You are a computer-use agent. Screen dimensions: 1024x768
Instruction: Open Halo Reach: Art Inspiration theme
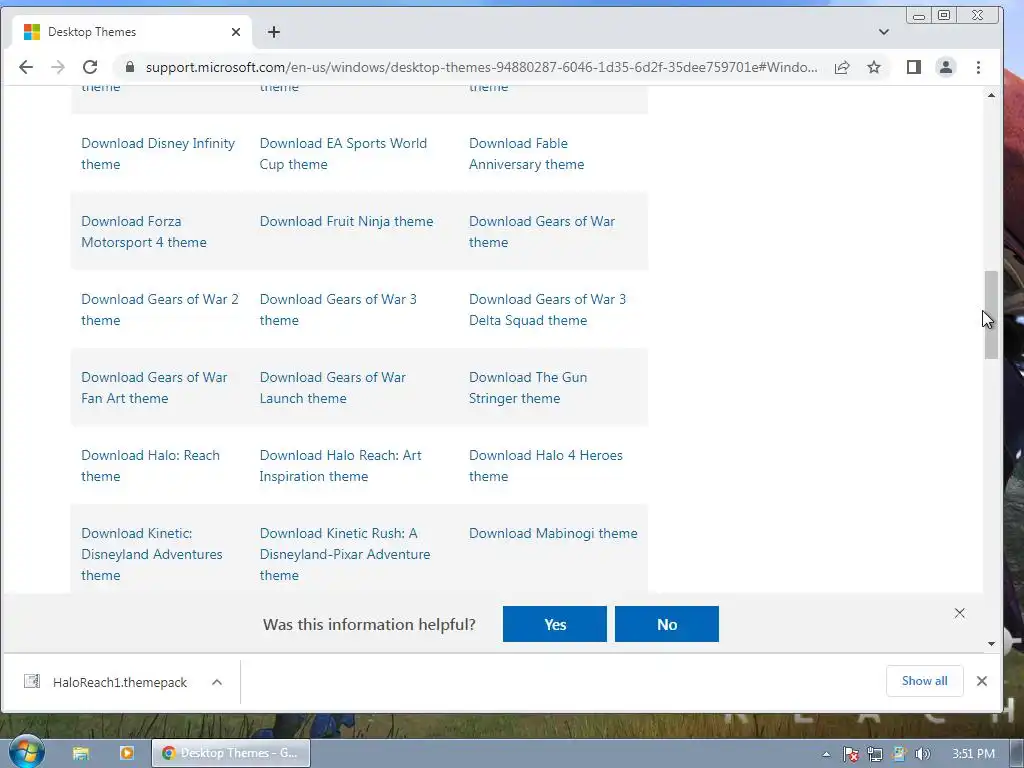(x=340, y=466)
